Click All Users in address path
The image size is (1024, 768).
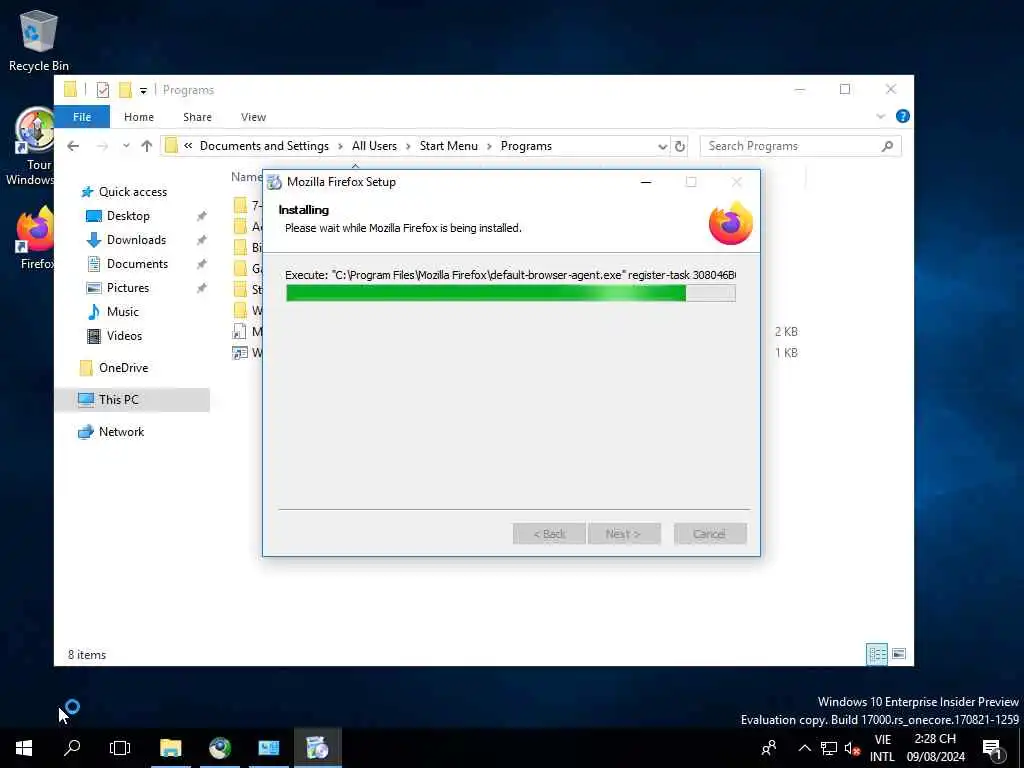tap(374, 146)
